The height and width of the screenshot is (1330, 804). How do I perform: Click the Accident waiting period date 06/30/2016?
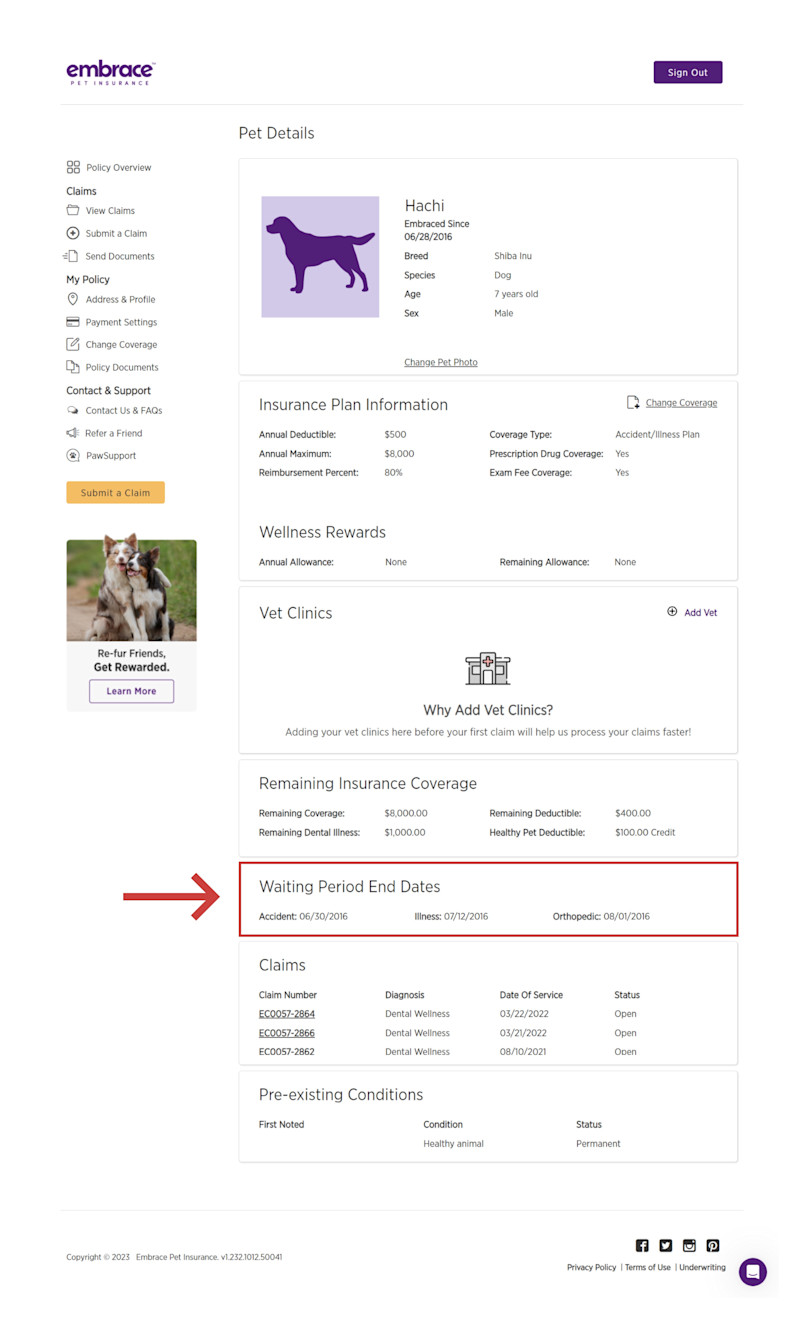pos(324,917)
